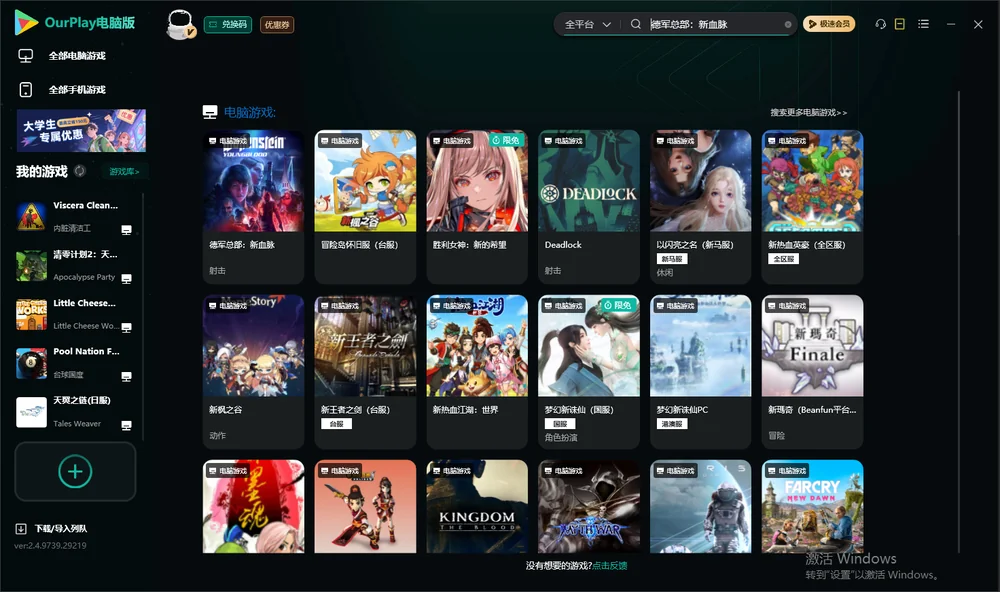
Task: Click the 优惠券 button
Action: click(x=277, y=25)
